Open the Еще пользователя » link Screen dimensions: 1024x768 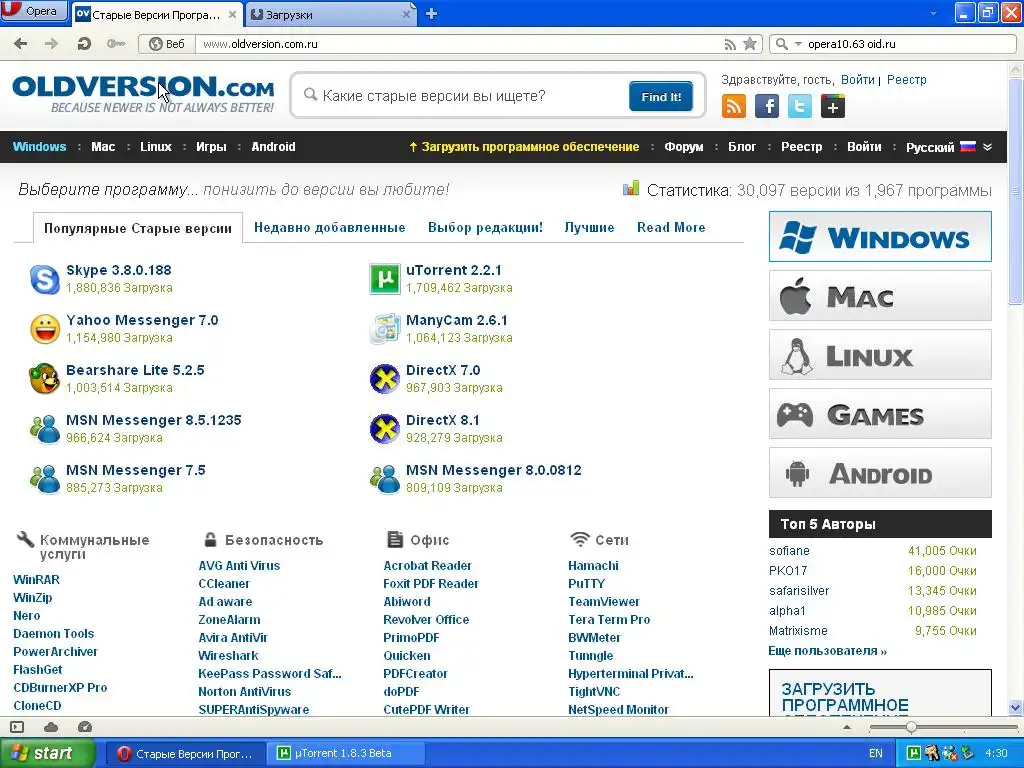click(x=827, y=651)
